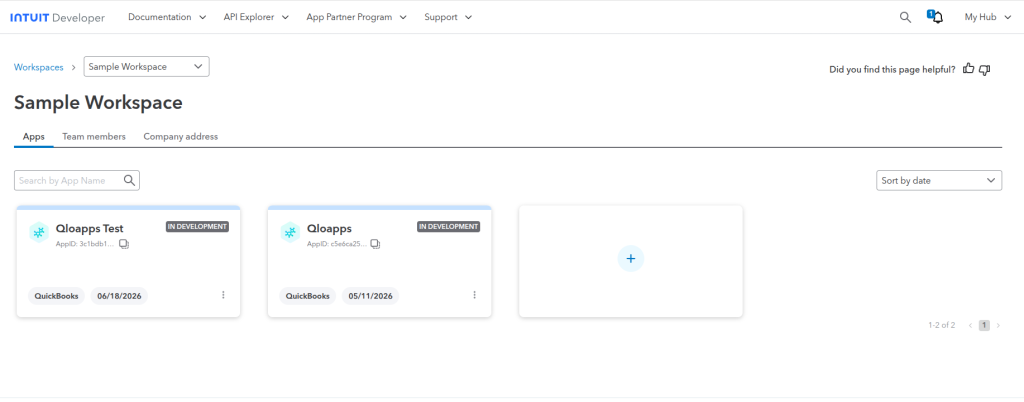Copy the Qloapps AppID c5e6ca25
The height and width of the screenshot is (402, 1024).
(x=376, y=244)
